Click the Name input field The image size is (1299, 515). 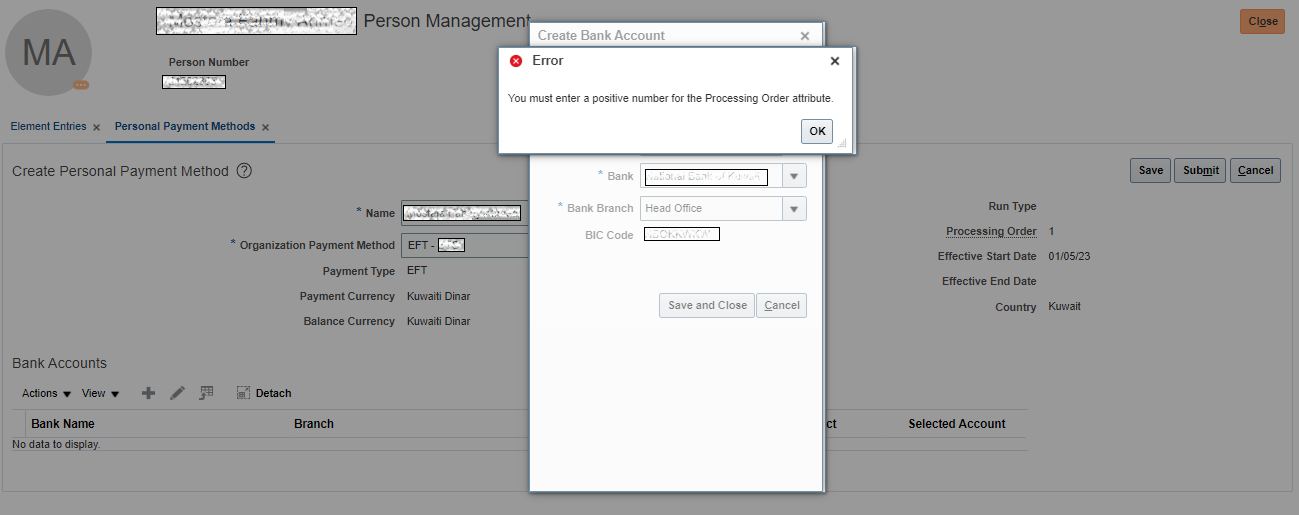click(466, 213)
